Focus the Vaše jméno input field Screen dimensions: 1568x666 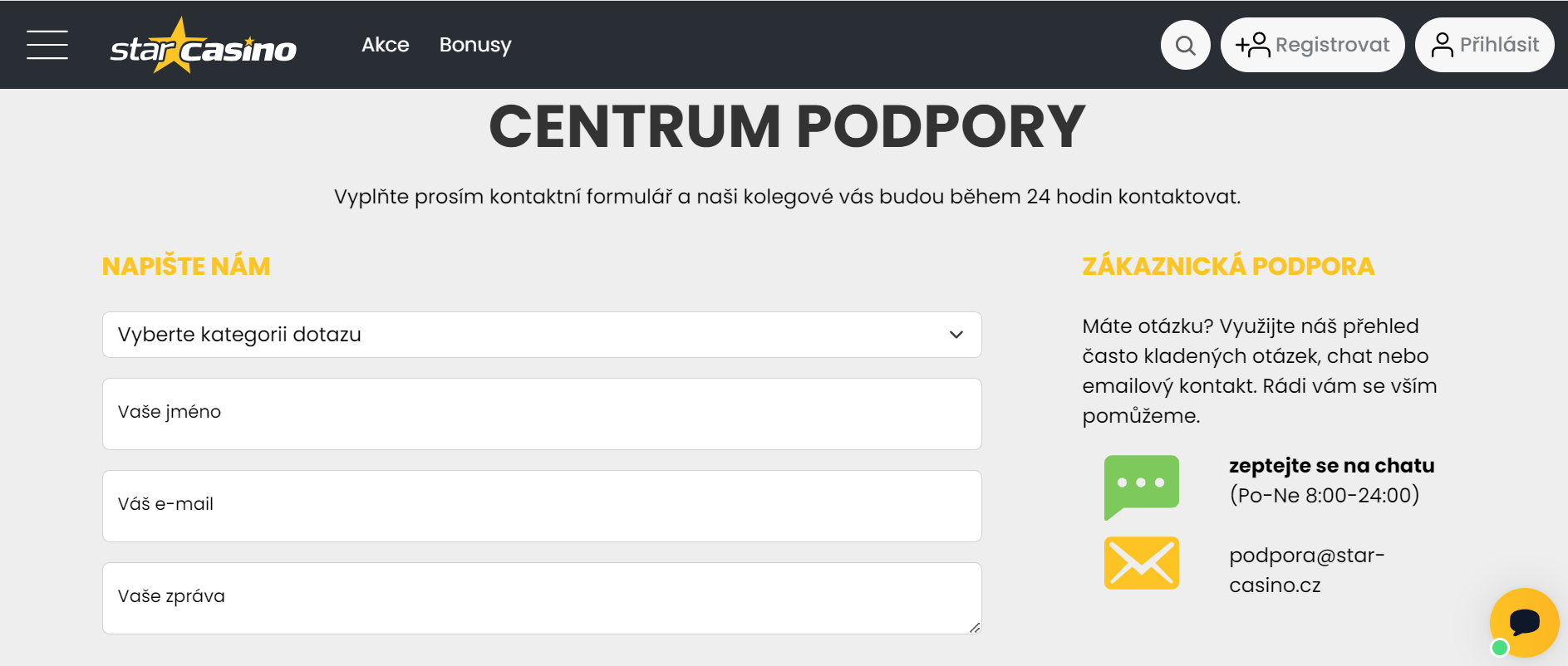542,414
